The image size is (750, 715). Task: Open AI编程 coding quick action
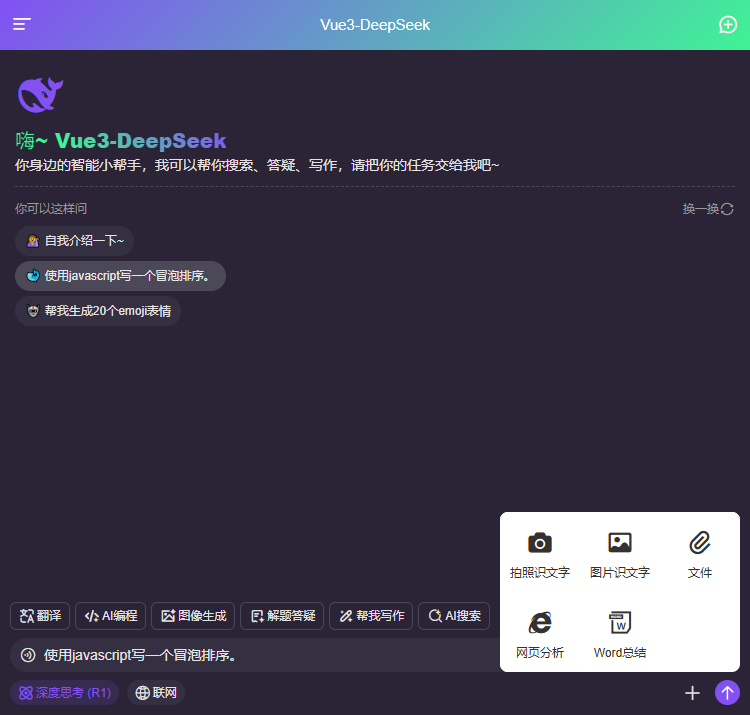click(112, 616)
